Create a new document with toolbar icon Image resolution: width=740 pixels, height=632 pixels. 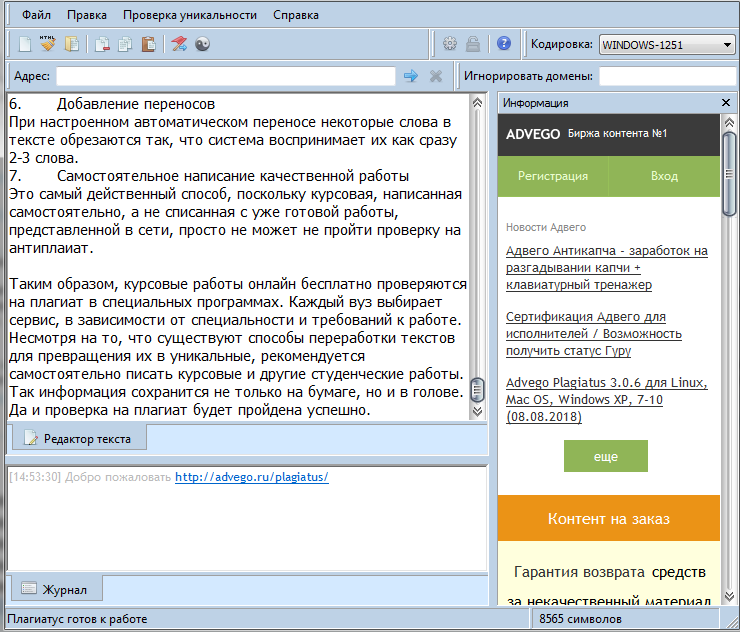(x=25, y=44)
